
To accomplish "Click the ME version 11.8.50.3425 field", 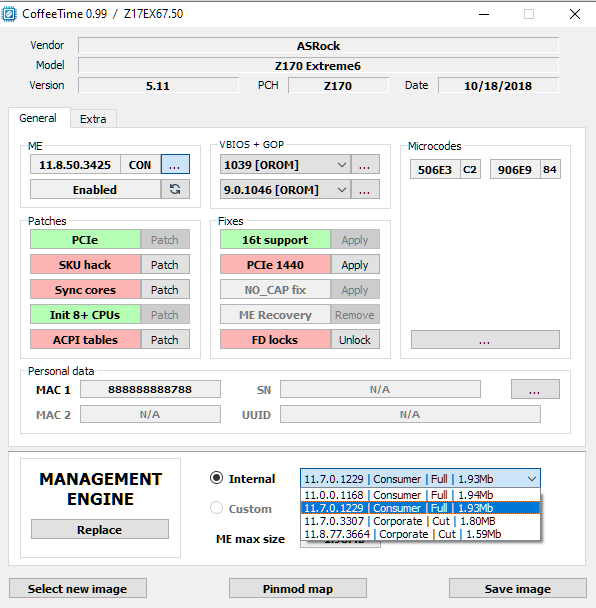I will 75,164.
